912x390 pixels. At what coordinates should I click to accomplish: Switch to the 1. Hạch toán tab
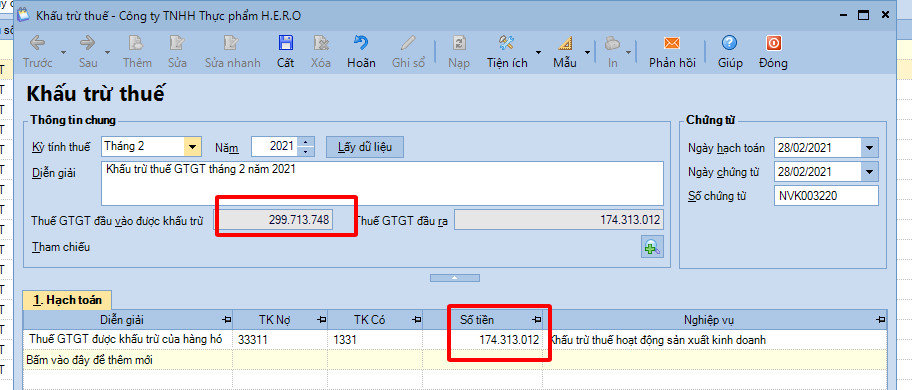(x=67, y=300)
